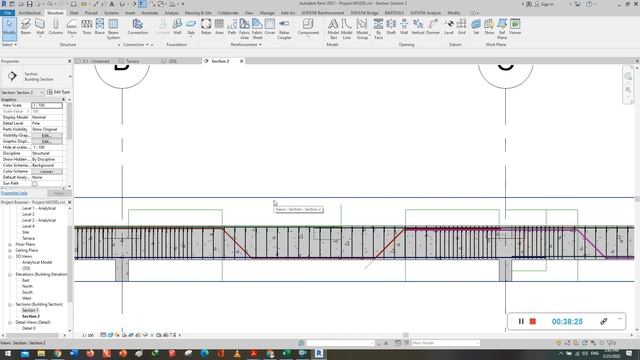Toggle the Sun Path checkbox
Viewport: 640px width, 360px height.
click(35, 184)
